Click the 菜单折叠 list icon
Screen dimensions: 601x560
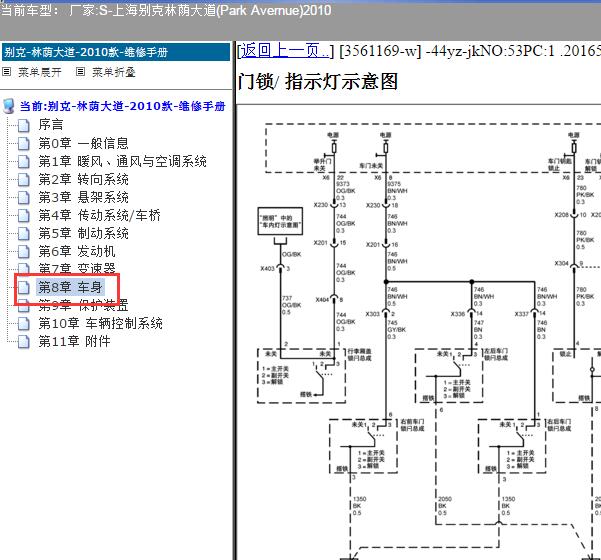(x=80, y=71)
